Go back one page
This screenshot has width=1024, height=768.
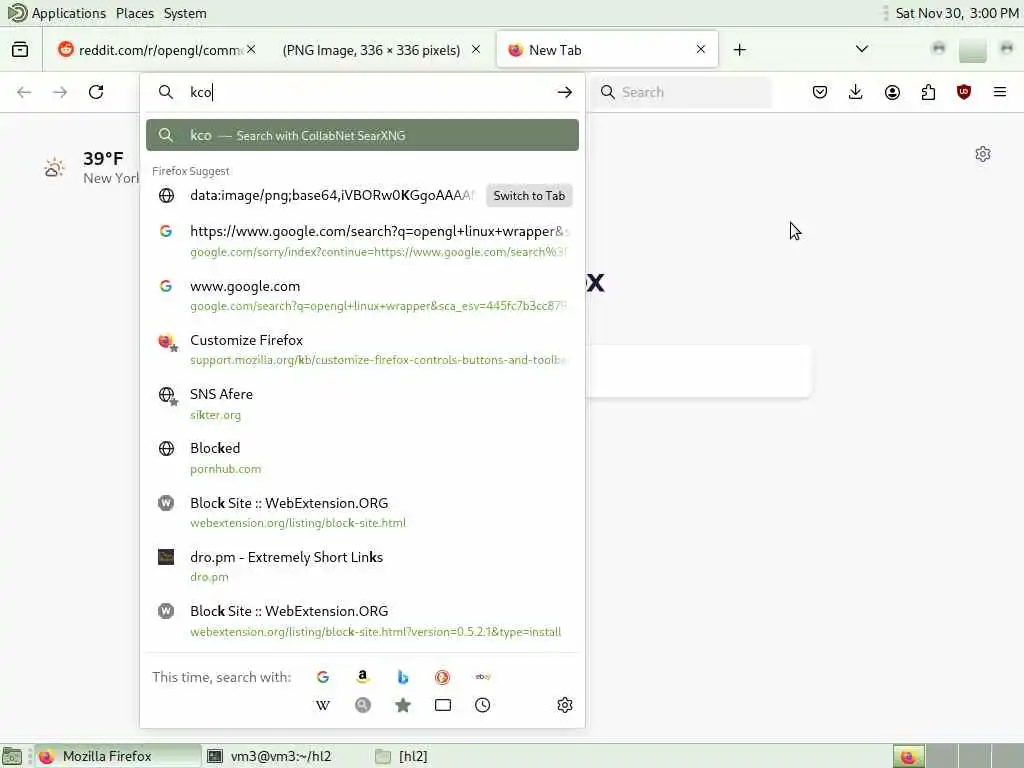(x=24, y=92)
